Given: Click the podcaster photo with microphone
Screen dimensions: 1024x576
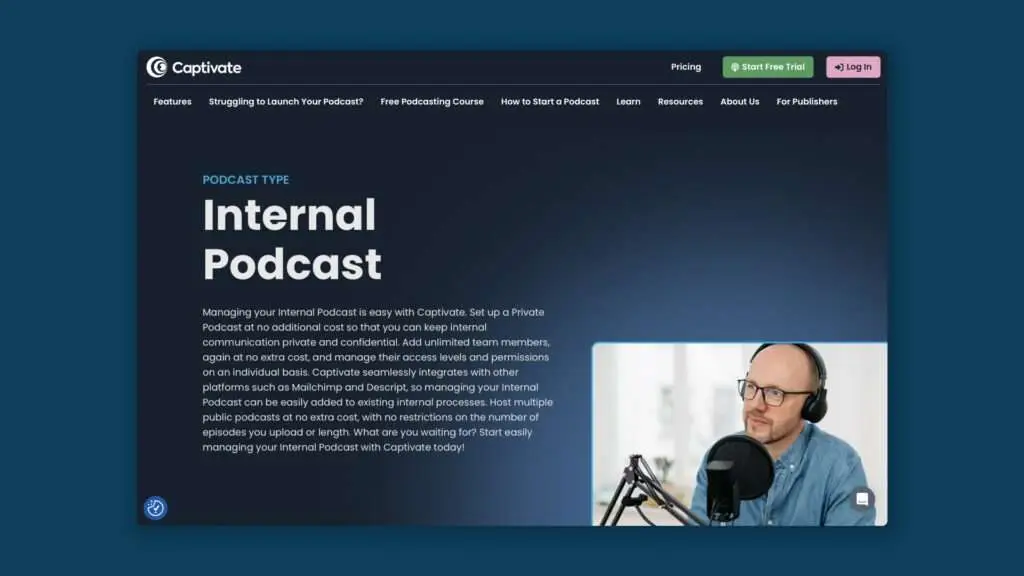Looking at the screenshot, I should tap(739, 434).
